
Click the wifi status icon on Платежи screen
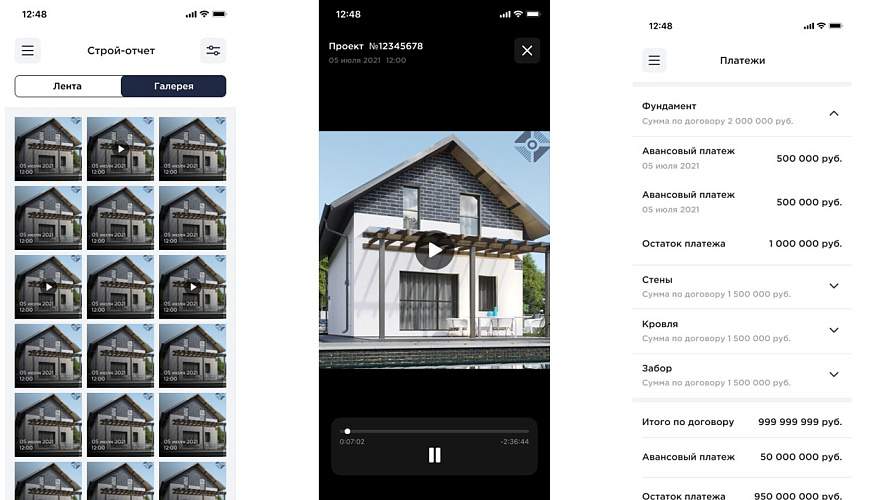821,26
